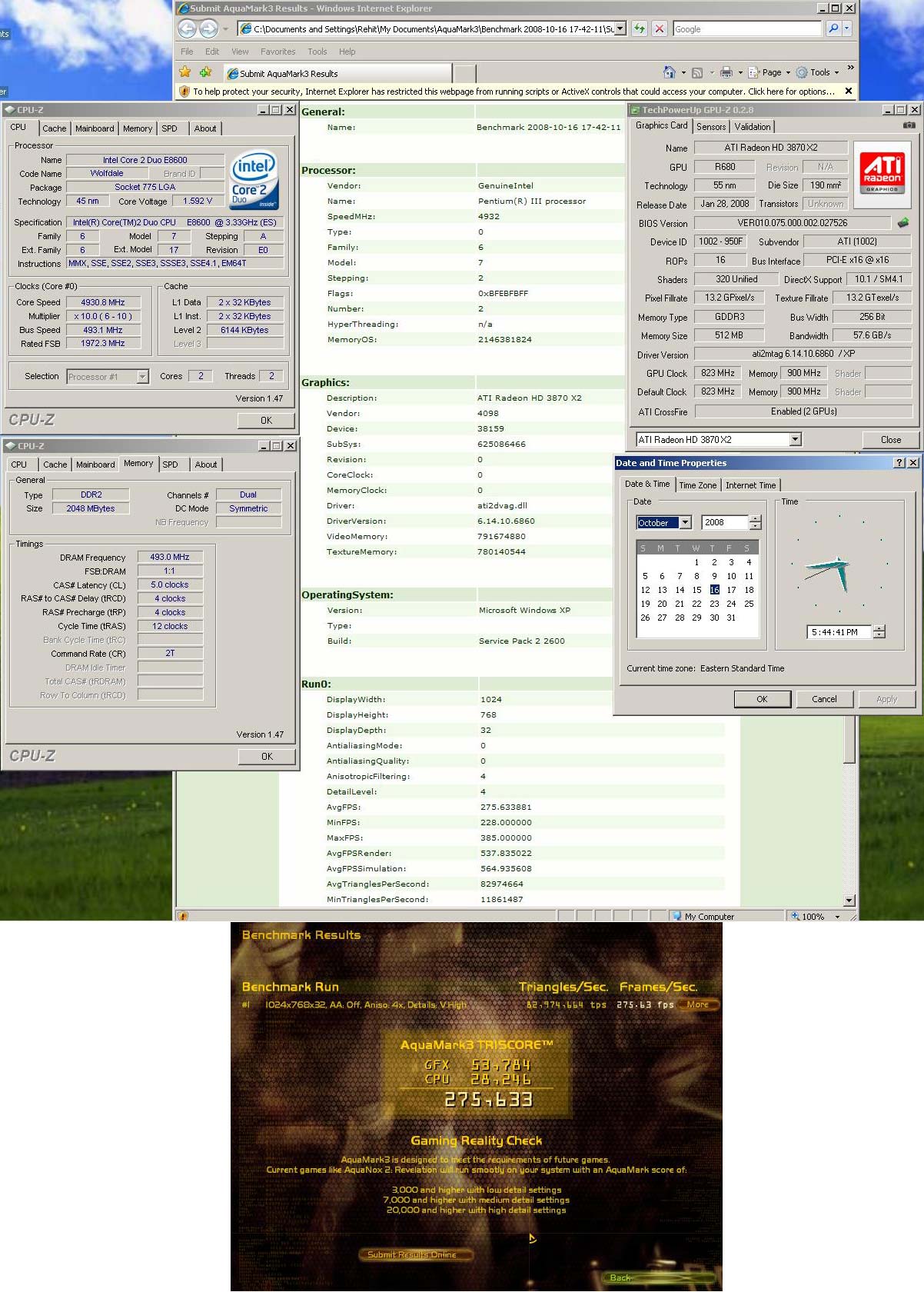This screenshot has height=1292, width=924.
Task: Switch to the Cache tab in lower CPU-Z
Action: pos(55,465)
